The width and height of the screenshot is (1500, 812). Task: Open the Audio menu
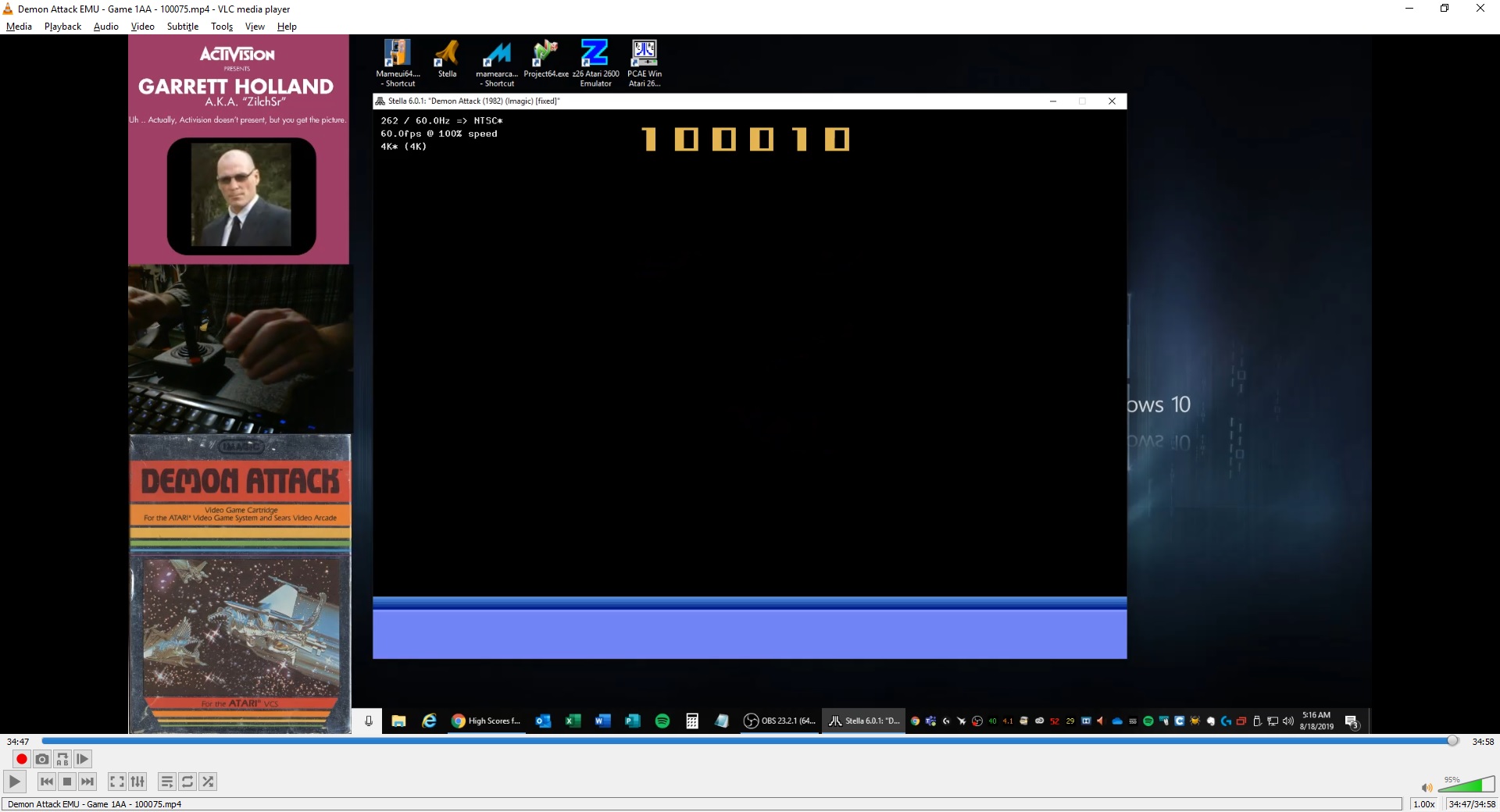click(x=106, y=27)
